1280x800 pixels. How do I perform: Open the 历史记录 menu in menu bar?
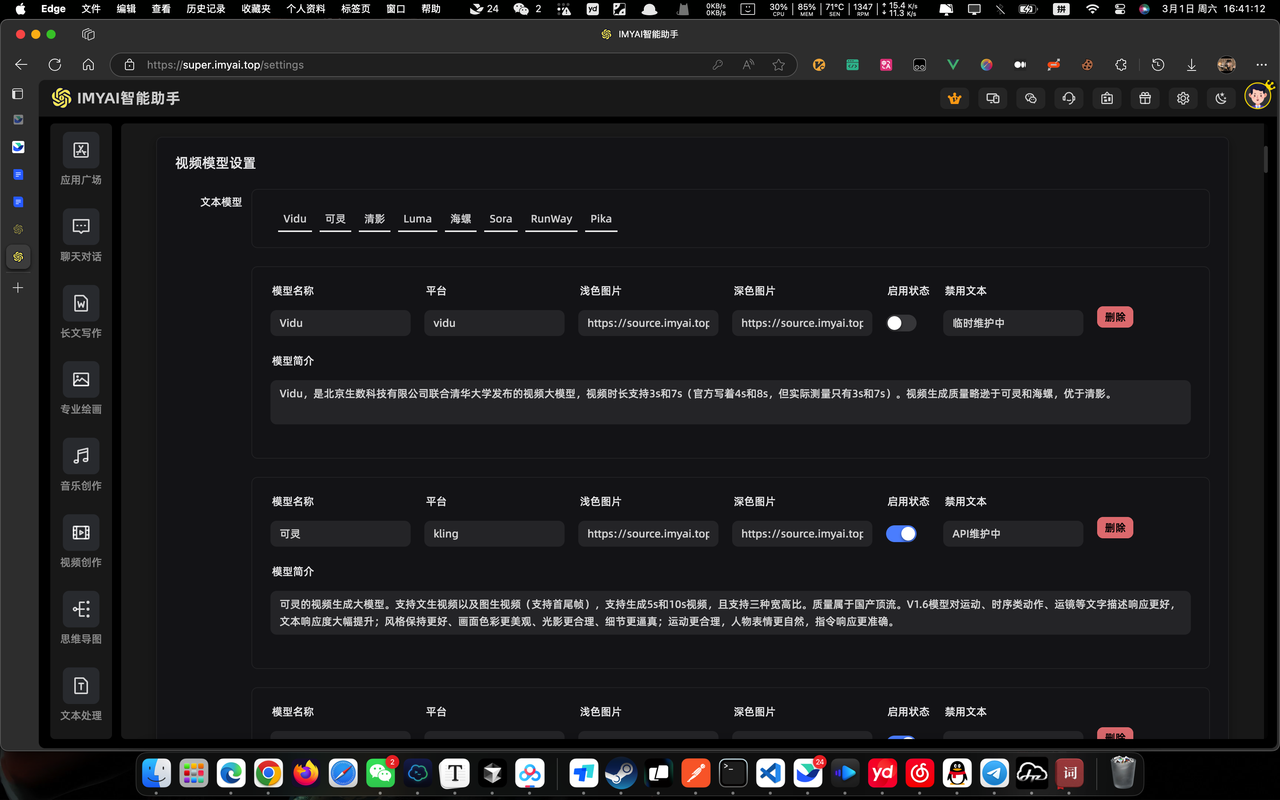pyautogui.click(x=205, y=9)
